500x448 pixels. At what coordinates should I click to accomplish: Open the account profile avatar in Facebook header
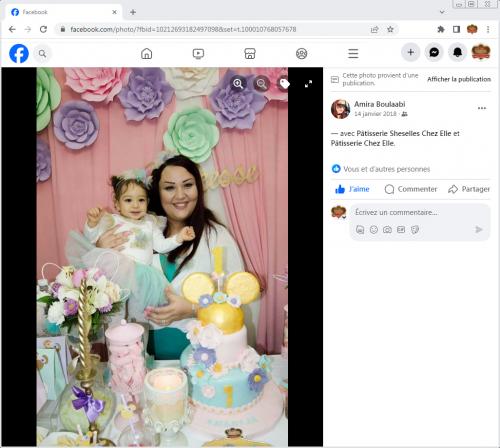[x=481, y=52]
